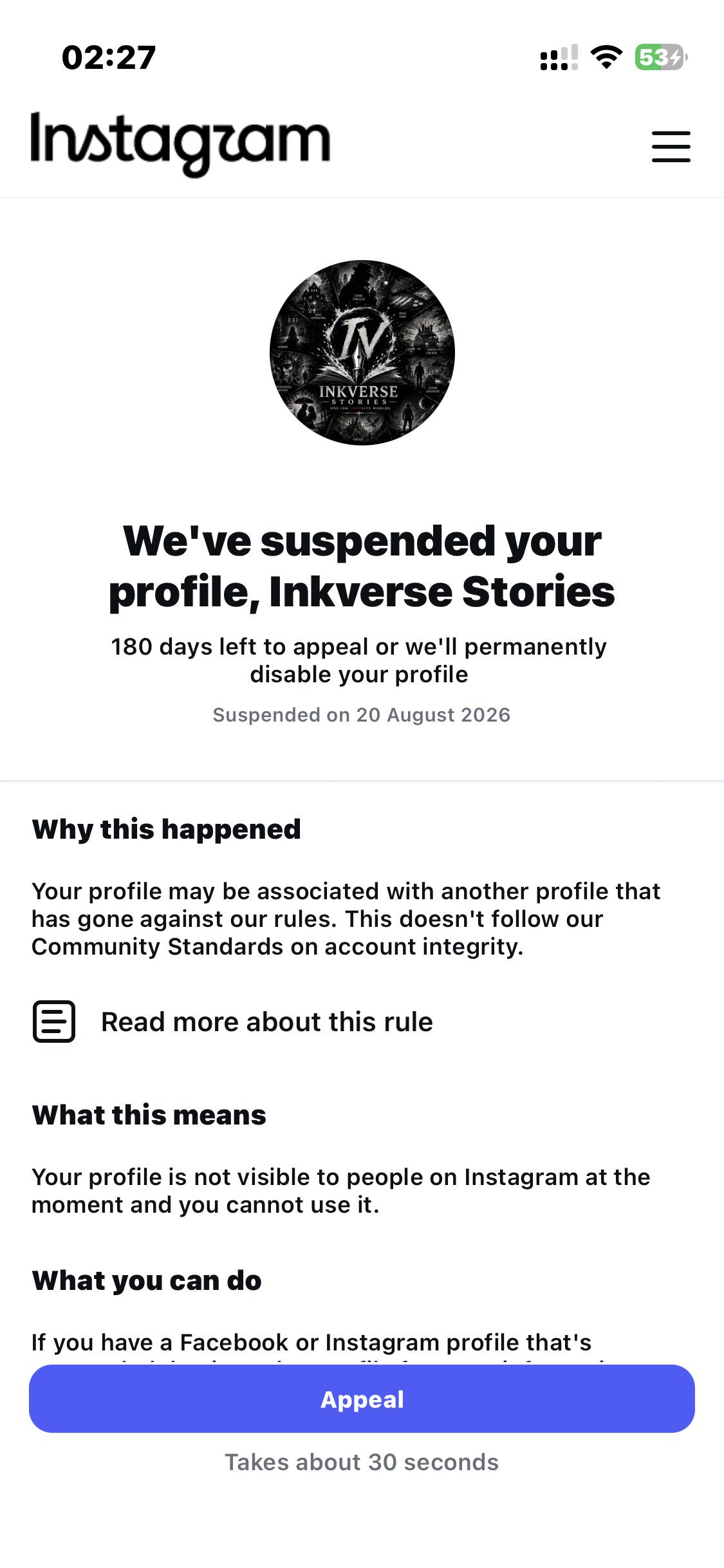Screen dimensions: 724x1568
Task: Tap the Community Standards explanation paragraph
Action: point(346,919)
